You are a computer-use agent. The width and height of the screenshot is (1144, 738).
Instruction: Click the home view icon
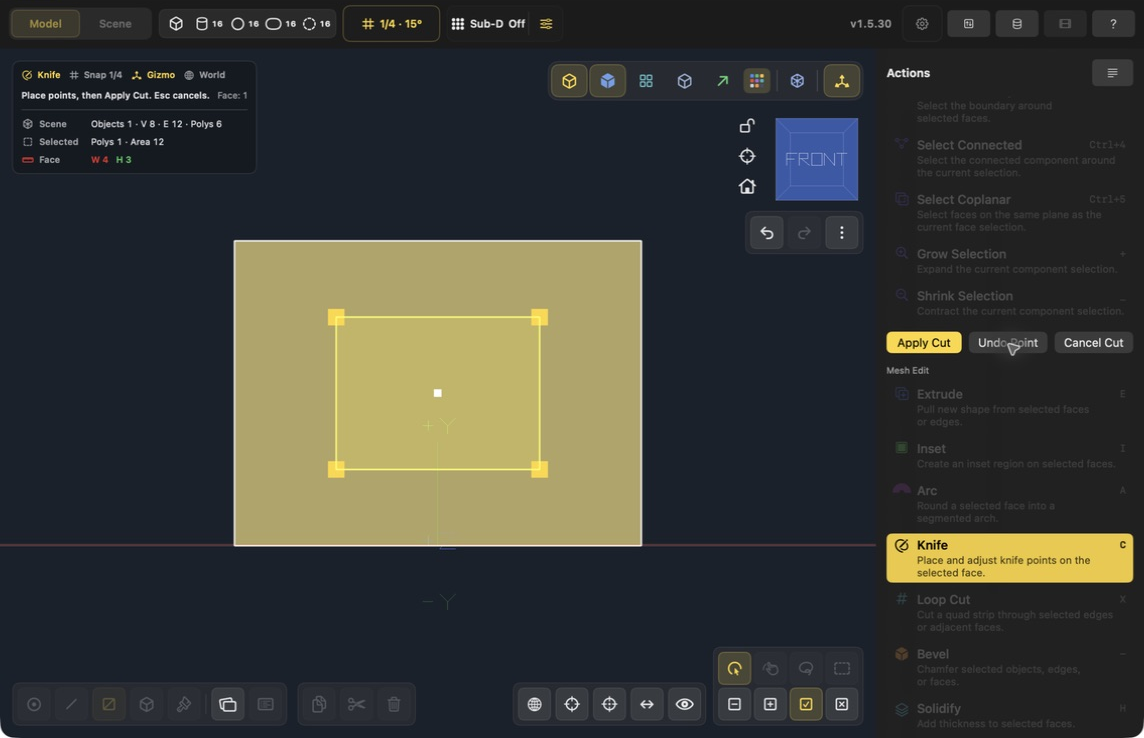pos(746,187)
